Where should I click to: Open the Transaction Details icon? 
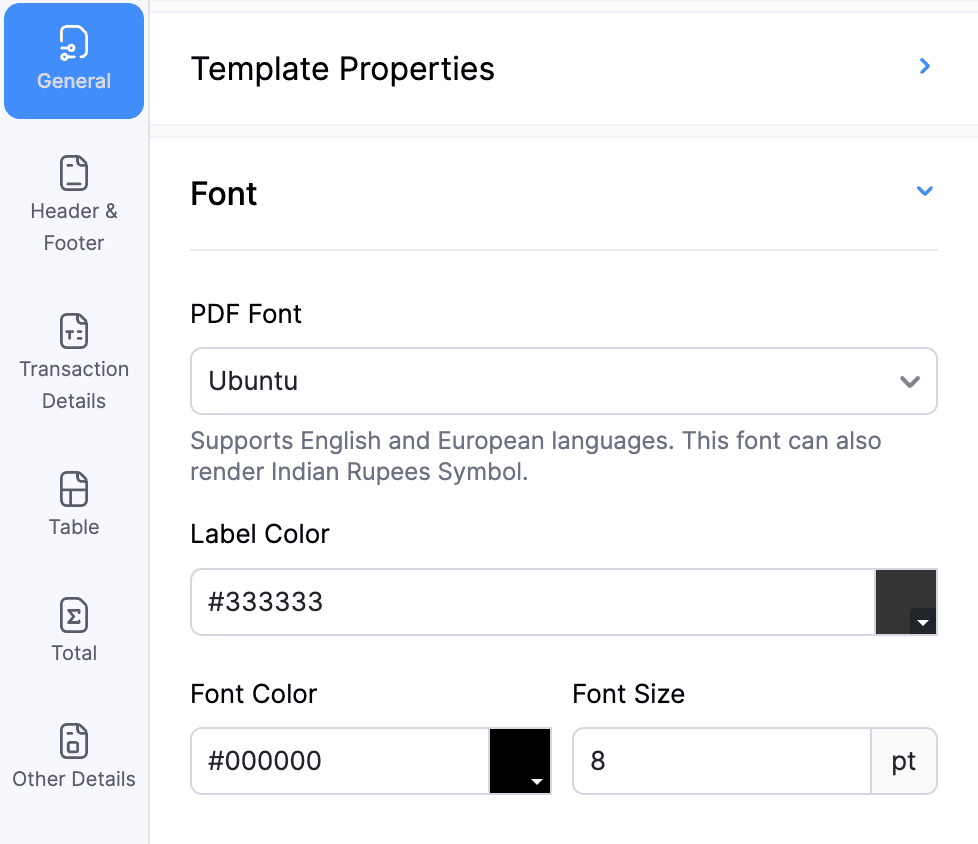click(x=74, y=330)
